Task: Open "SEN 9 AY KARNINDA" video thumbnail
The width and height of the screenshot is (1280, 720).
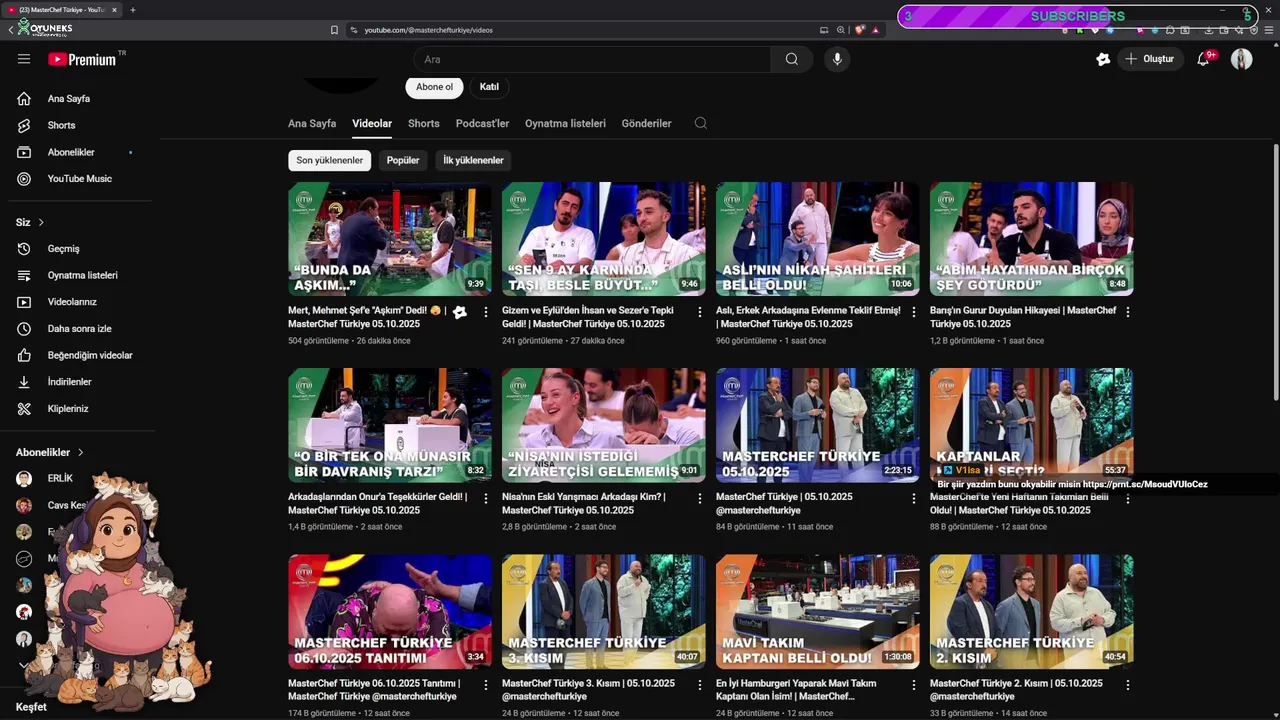Action: click(x=604, y=239)
